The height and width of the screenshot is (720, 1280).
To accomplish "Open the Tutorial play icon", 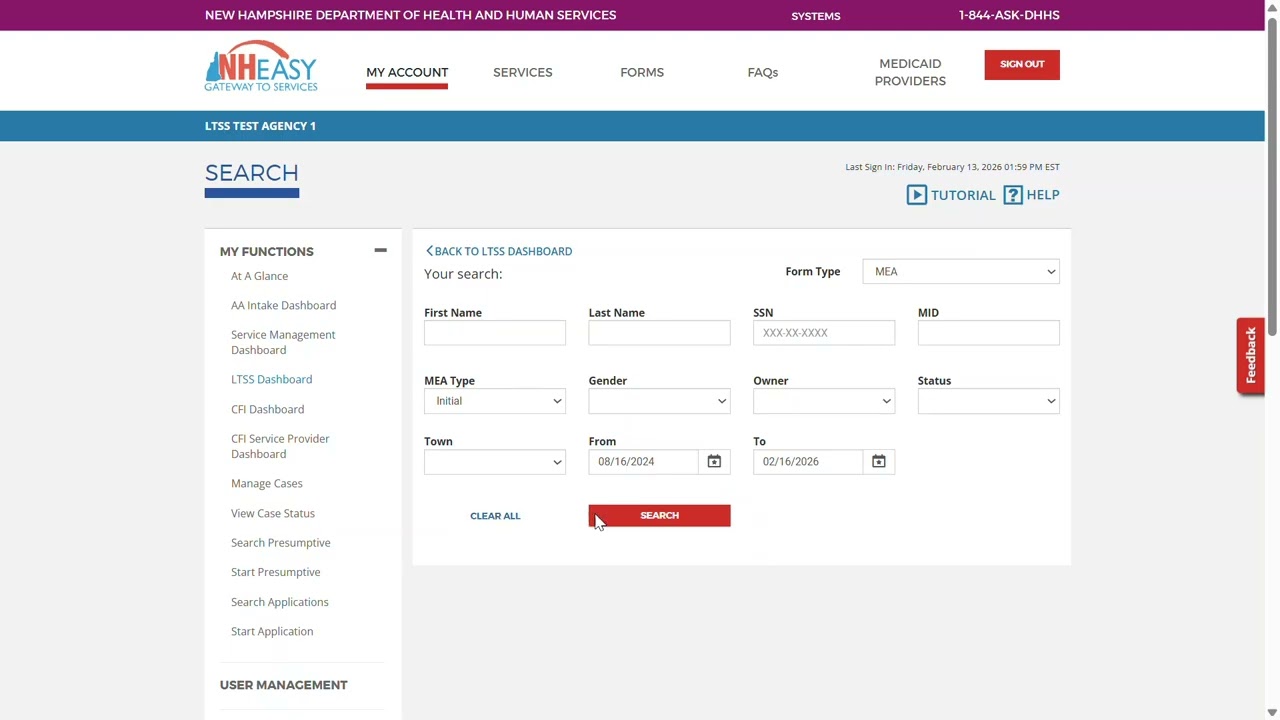I will 917,195.
